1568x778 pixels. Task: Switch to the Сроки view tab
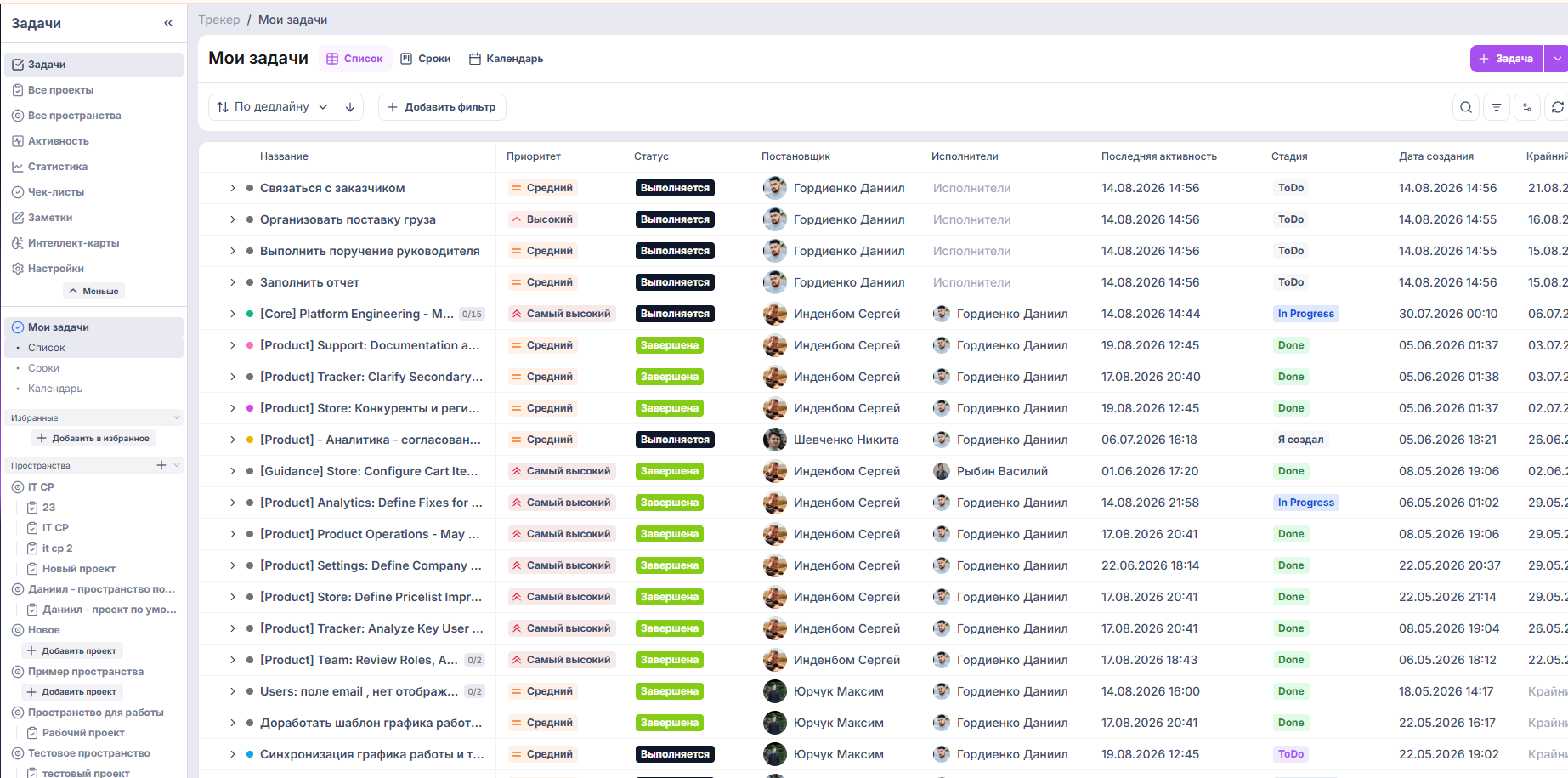[426, 59]
